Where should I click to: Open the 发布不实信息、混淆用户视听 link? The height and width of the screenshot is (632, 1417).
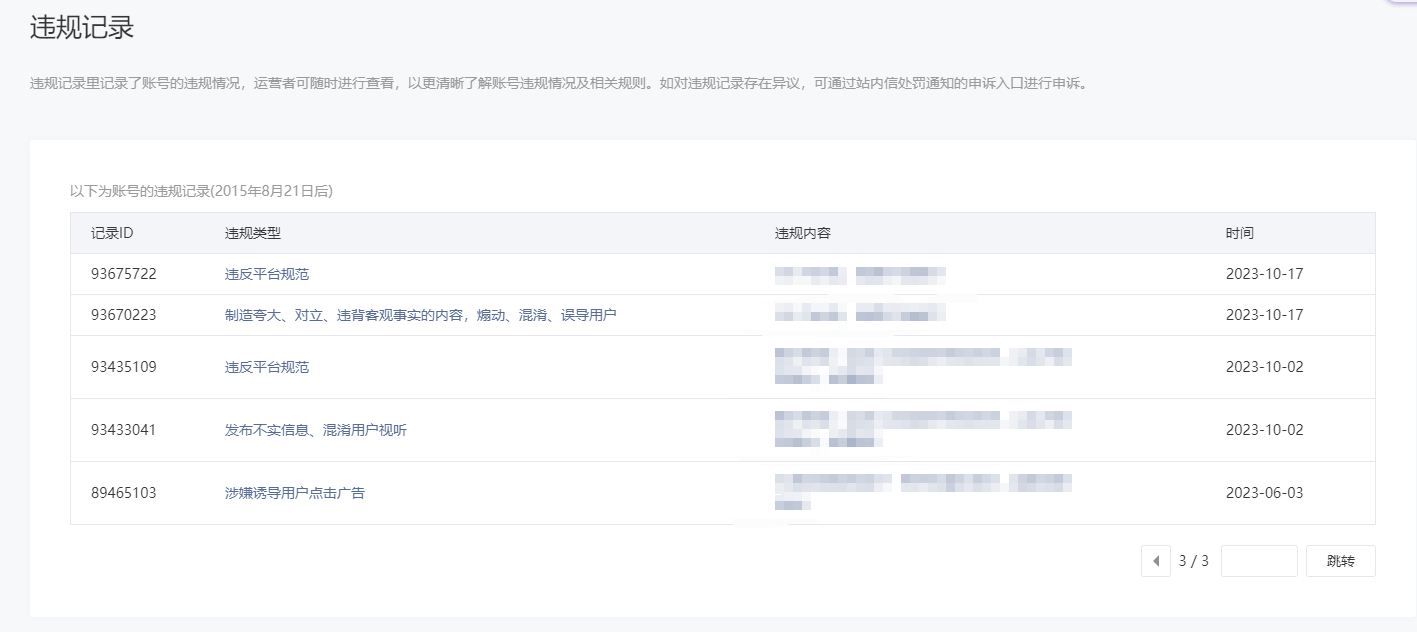point(315,430)
